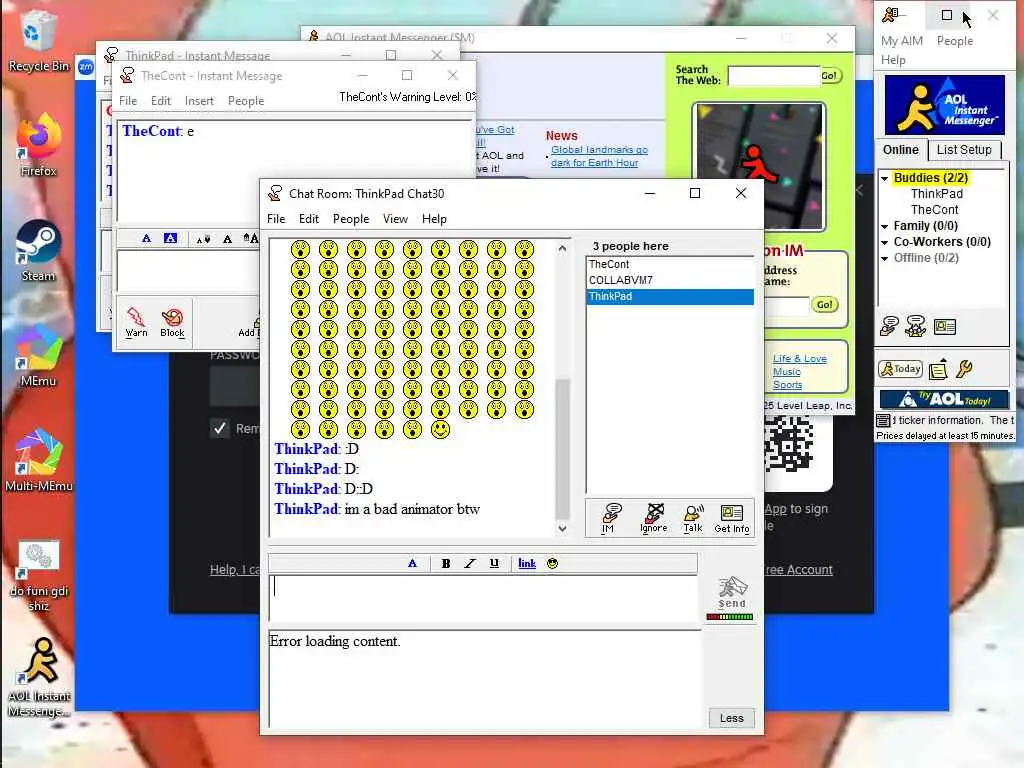Click the AIM Today button
Image resolution: width=1024 pixels, height=768 pixels.
(901, 369)
